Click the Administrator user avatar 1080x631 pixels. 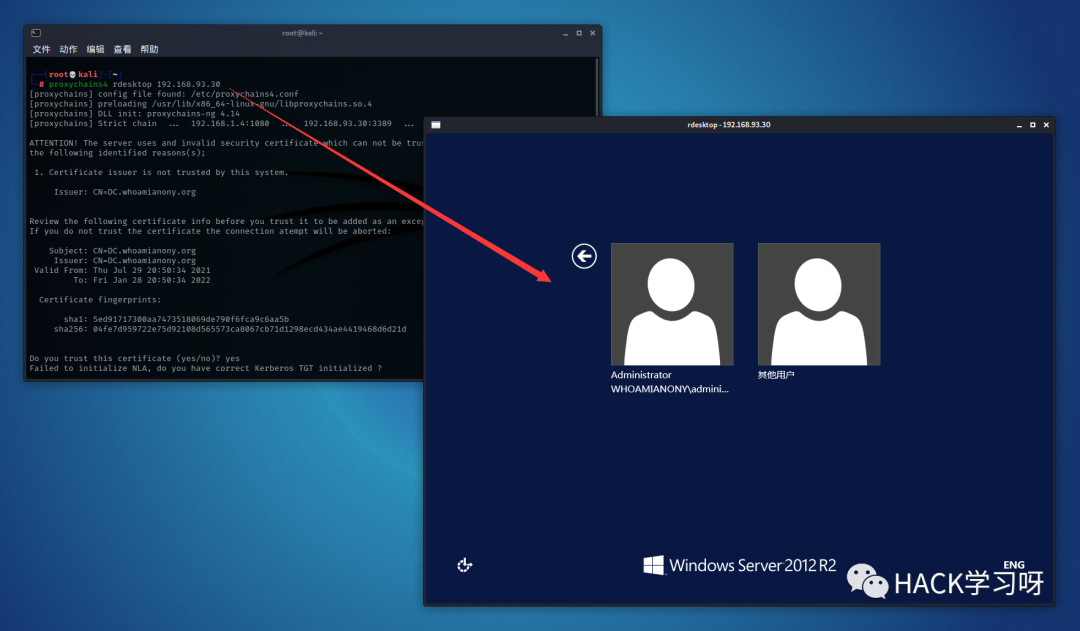click(x=672, y=304)
